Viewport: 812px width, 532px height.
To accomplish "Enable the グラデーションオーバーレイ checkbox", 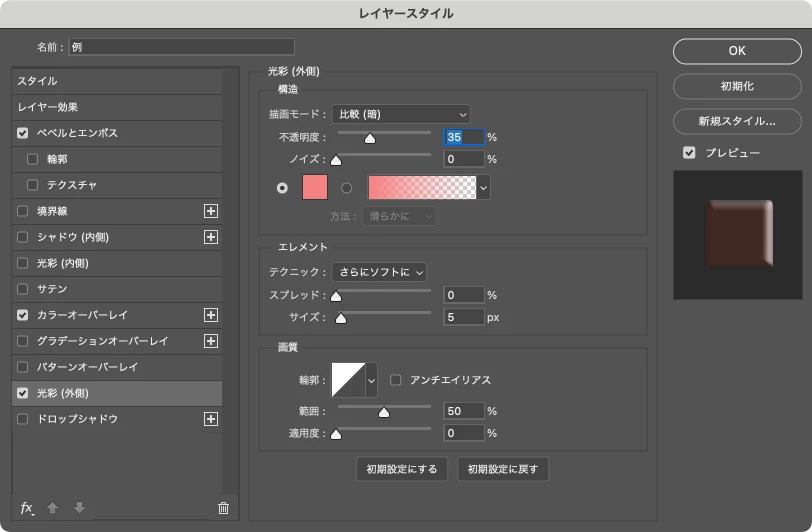I will 22,341.
